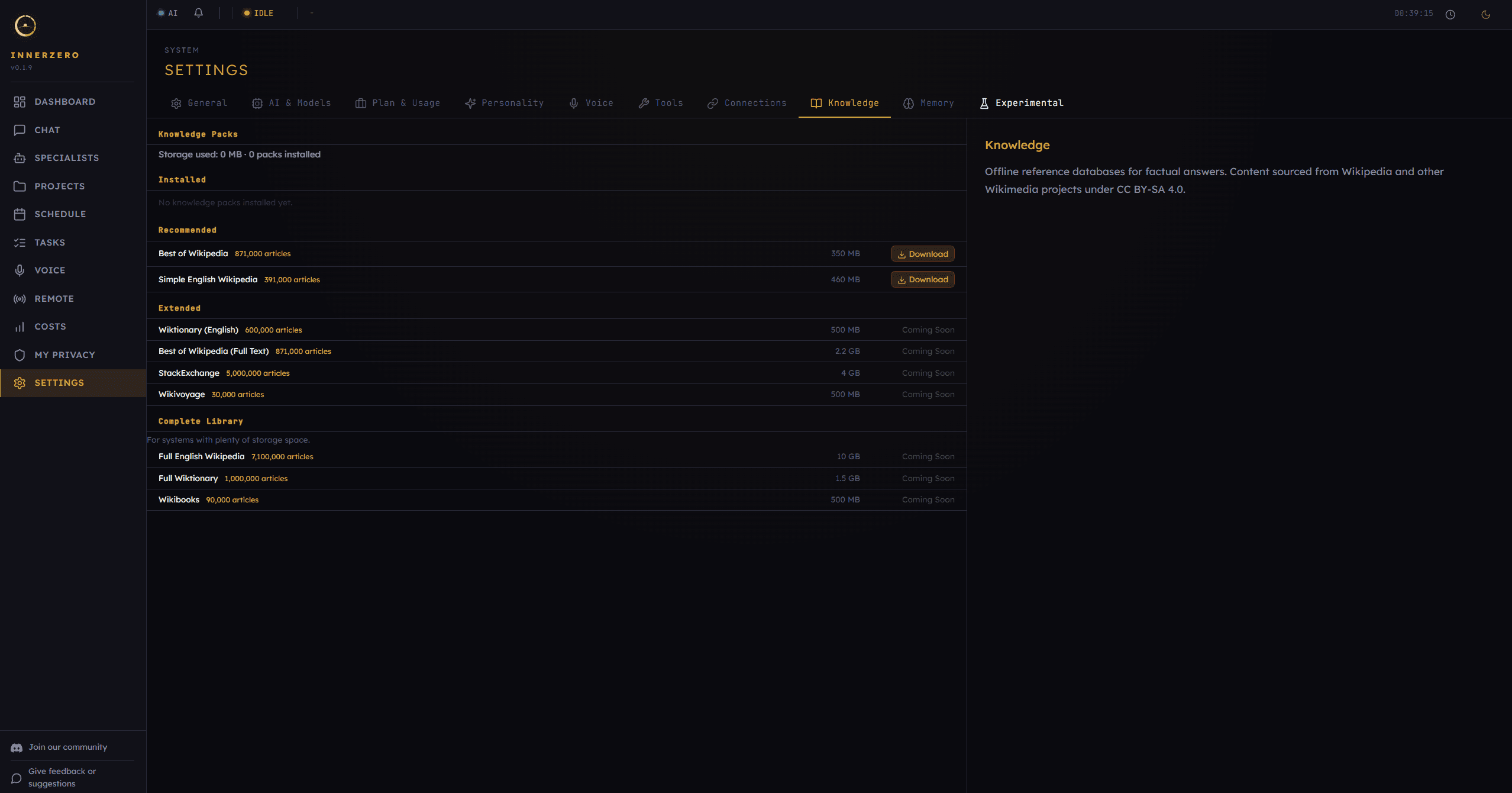Click the 871,000 articles count under Recommended

click(263, 253)
